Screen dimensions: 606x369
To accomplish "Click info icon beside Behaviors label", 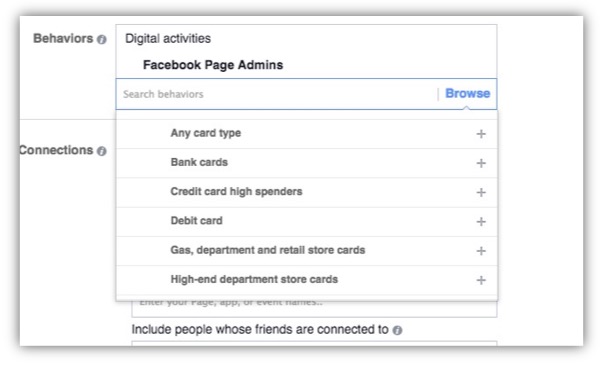I will pos(102,39).
